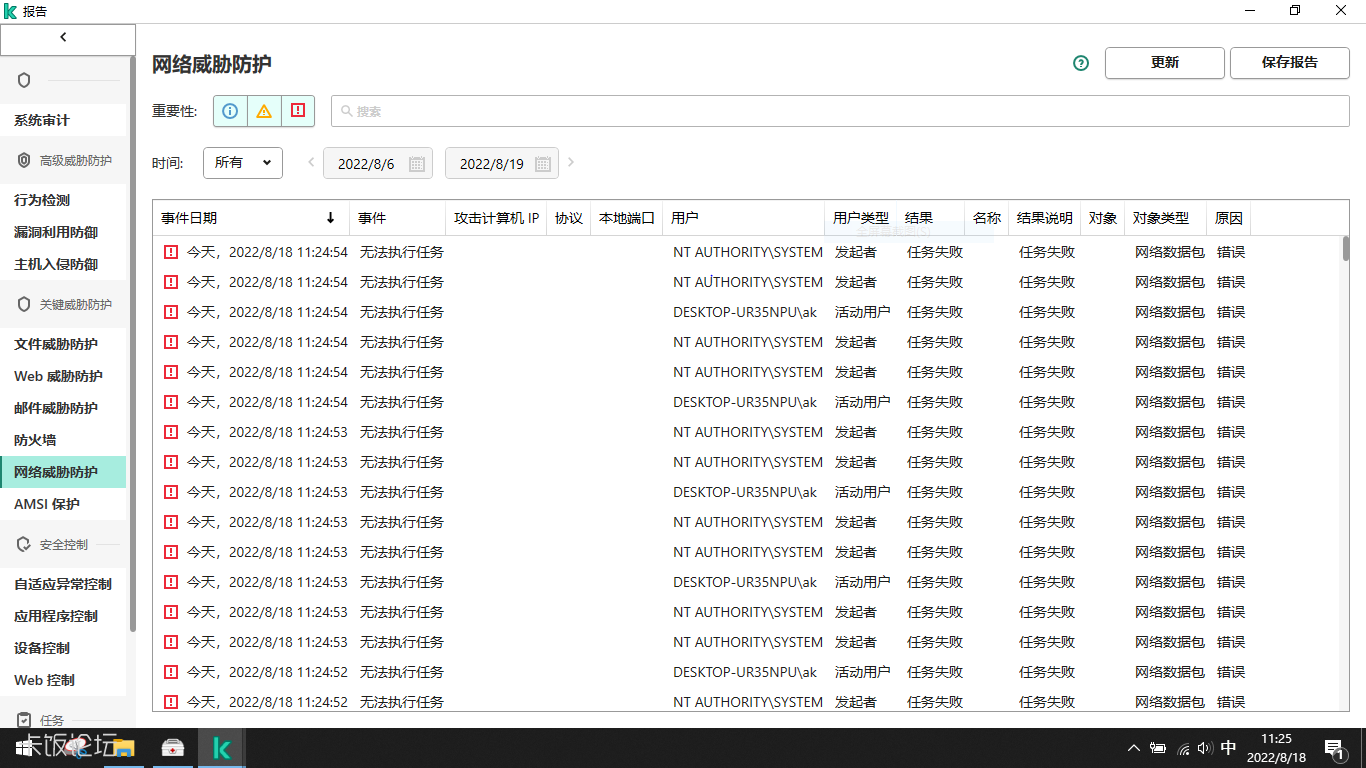Open the first-aid kit taskbar app
Image resolution: width=1366 pixels, height=768 pixels.
pyautogui.click(x=173, y=748)
